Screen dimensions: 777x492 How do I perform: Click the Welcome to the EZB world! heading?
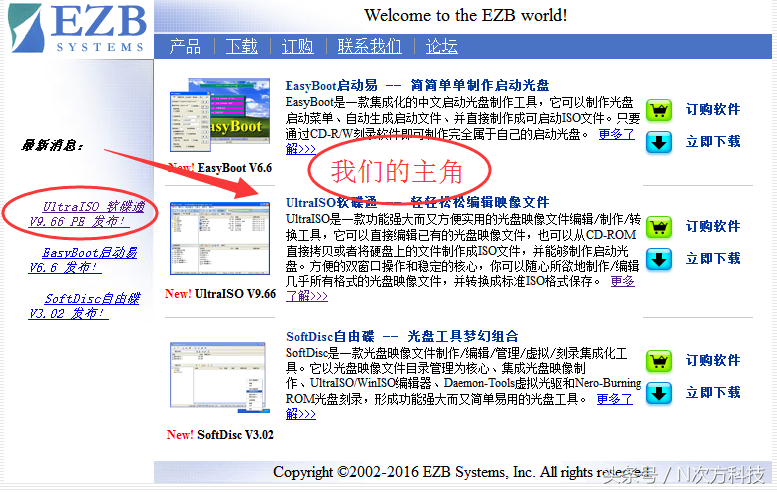click(x=466, y=15)
